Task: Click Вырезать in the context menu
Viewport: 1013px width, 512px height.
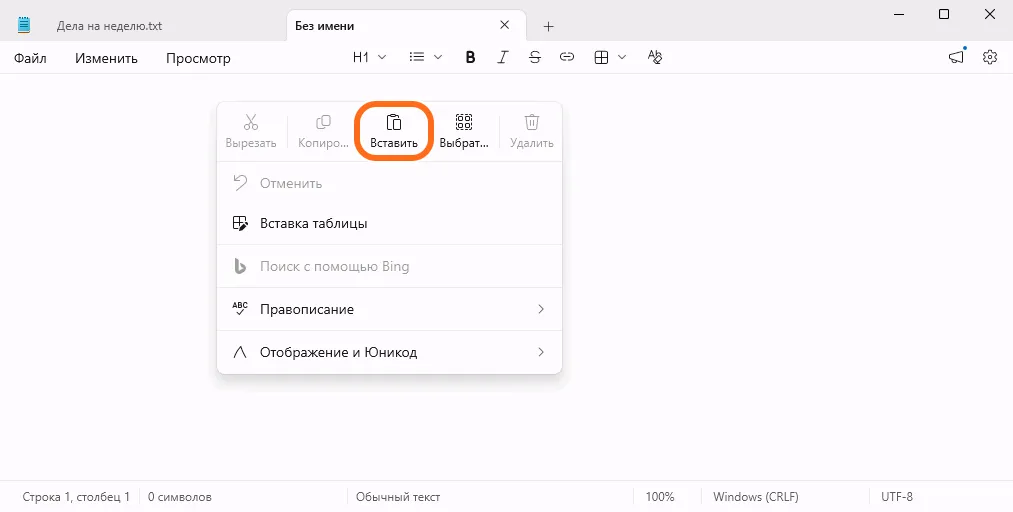Action: tap(251, 131)
